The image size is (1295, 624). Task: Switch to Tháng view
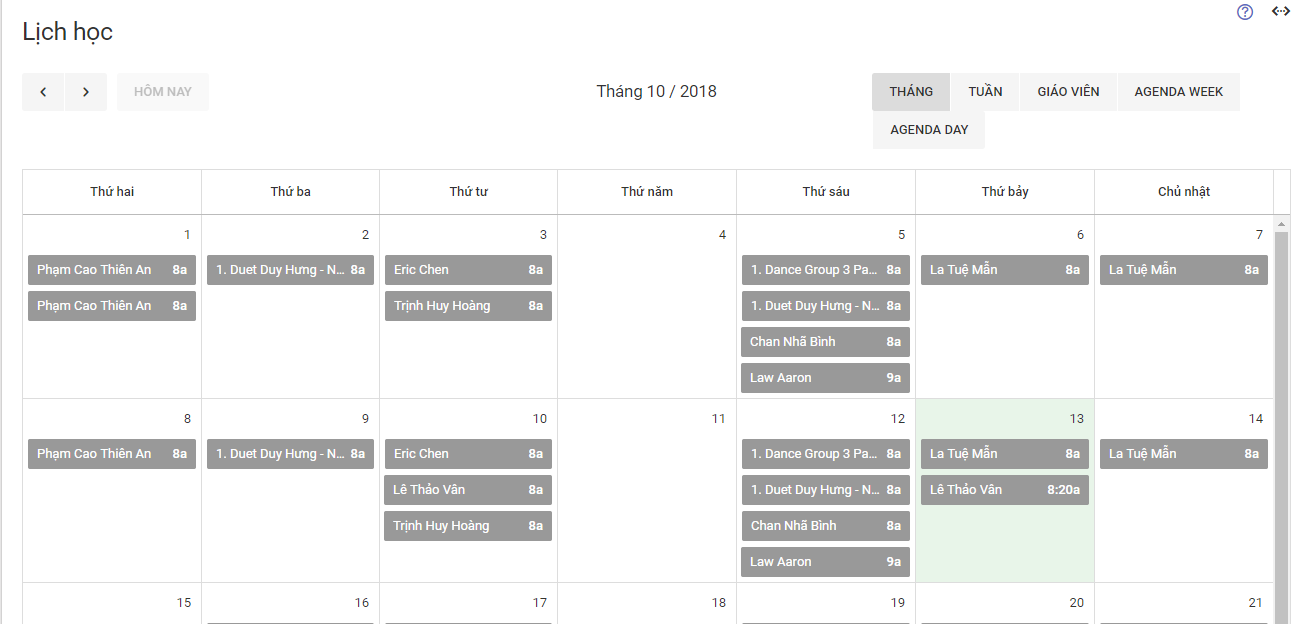click(911, 92)
